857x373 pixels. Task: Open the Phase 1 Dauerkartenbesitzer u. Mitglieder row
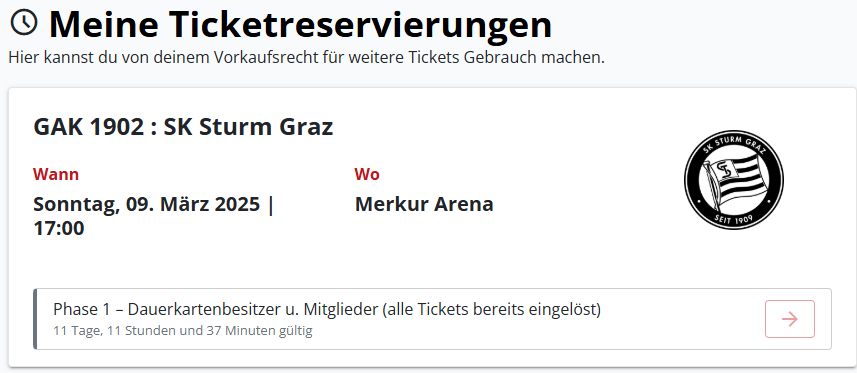[x=432, y=319]
